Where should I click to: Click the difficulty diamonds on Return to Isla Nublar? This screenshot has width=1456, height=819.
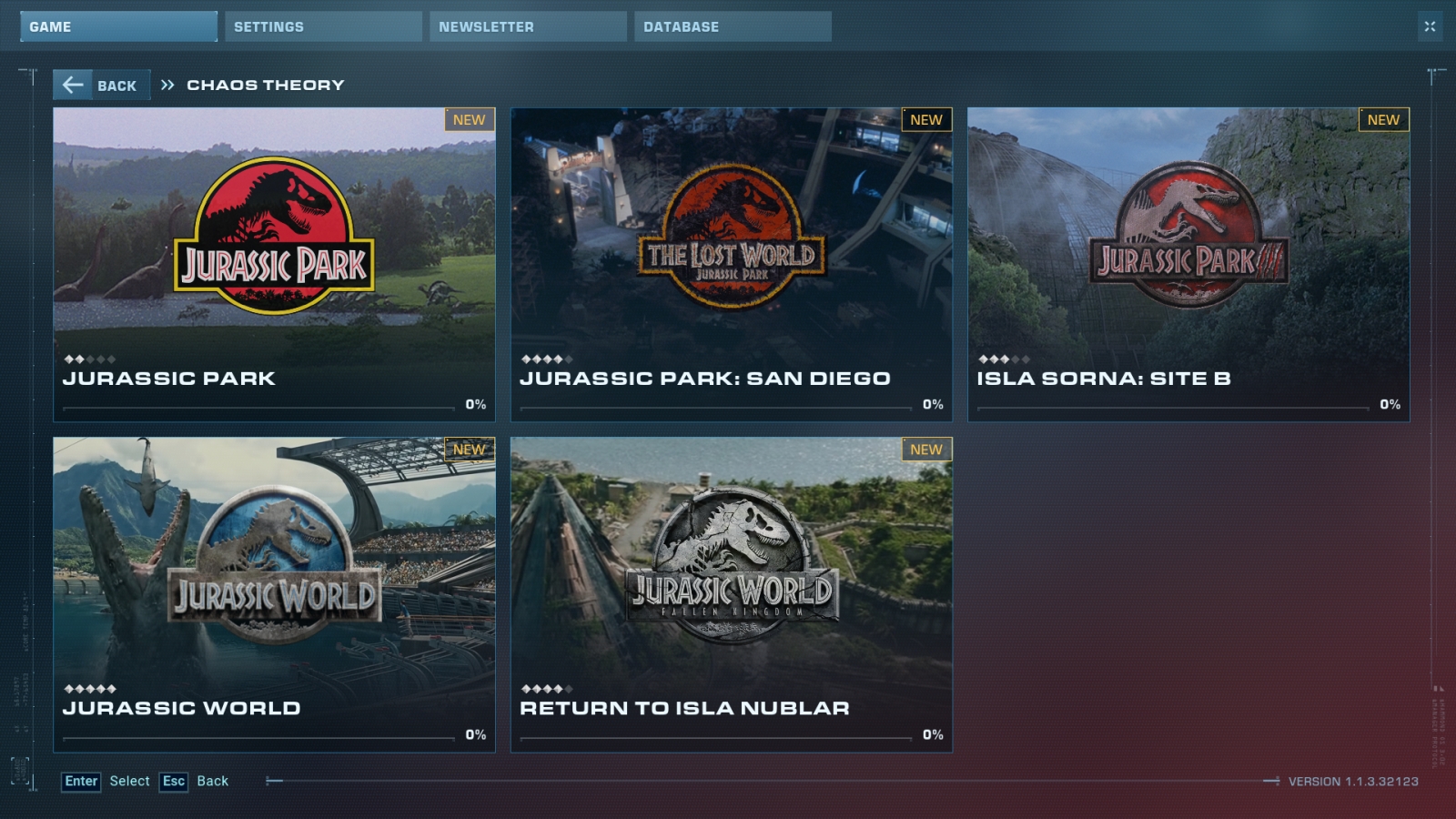547,689
